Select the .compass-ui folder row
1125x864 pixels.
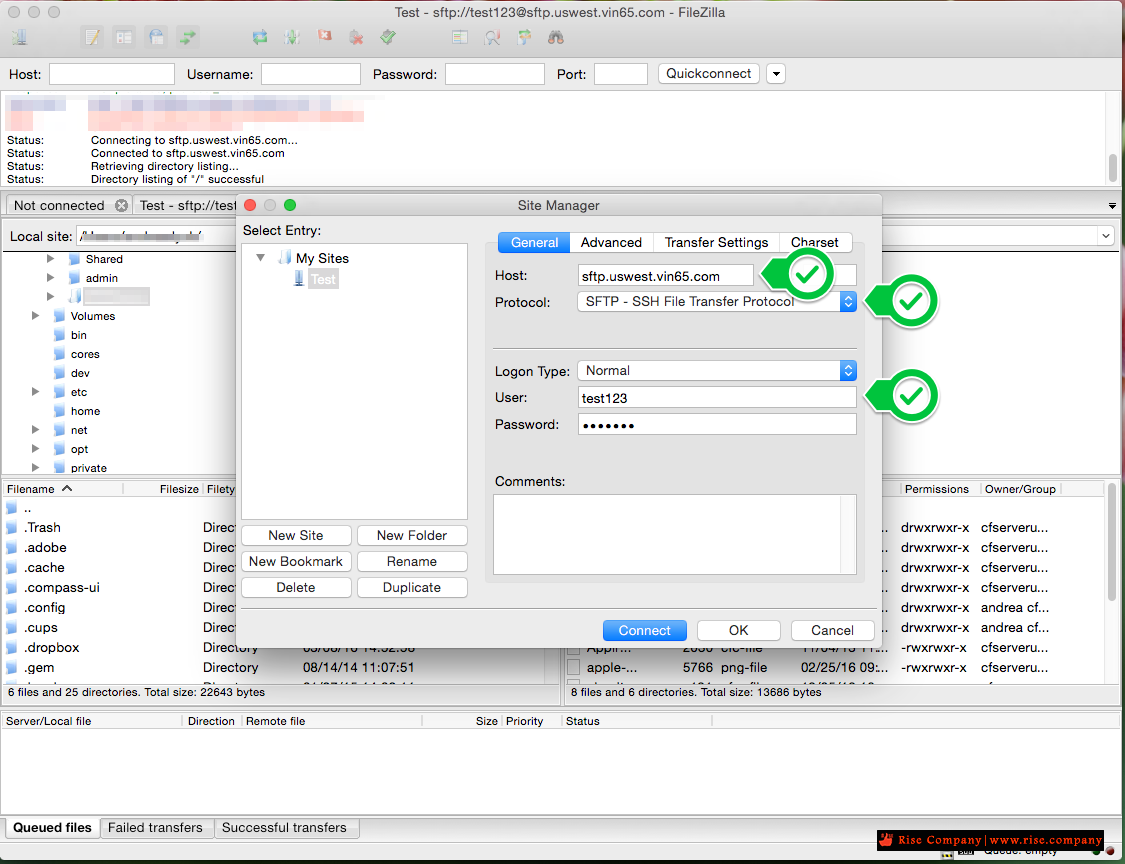pos(62,587)
